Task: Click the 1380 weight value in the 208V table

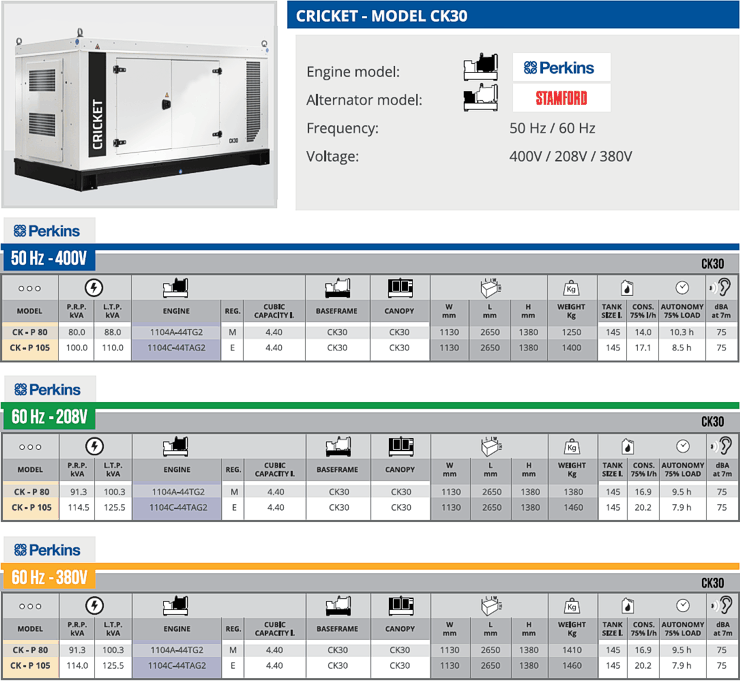Action: (573, 492)
